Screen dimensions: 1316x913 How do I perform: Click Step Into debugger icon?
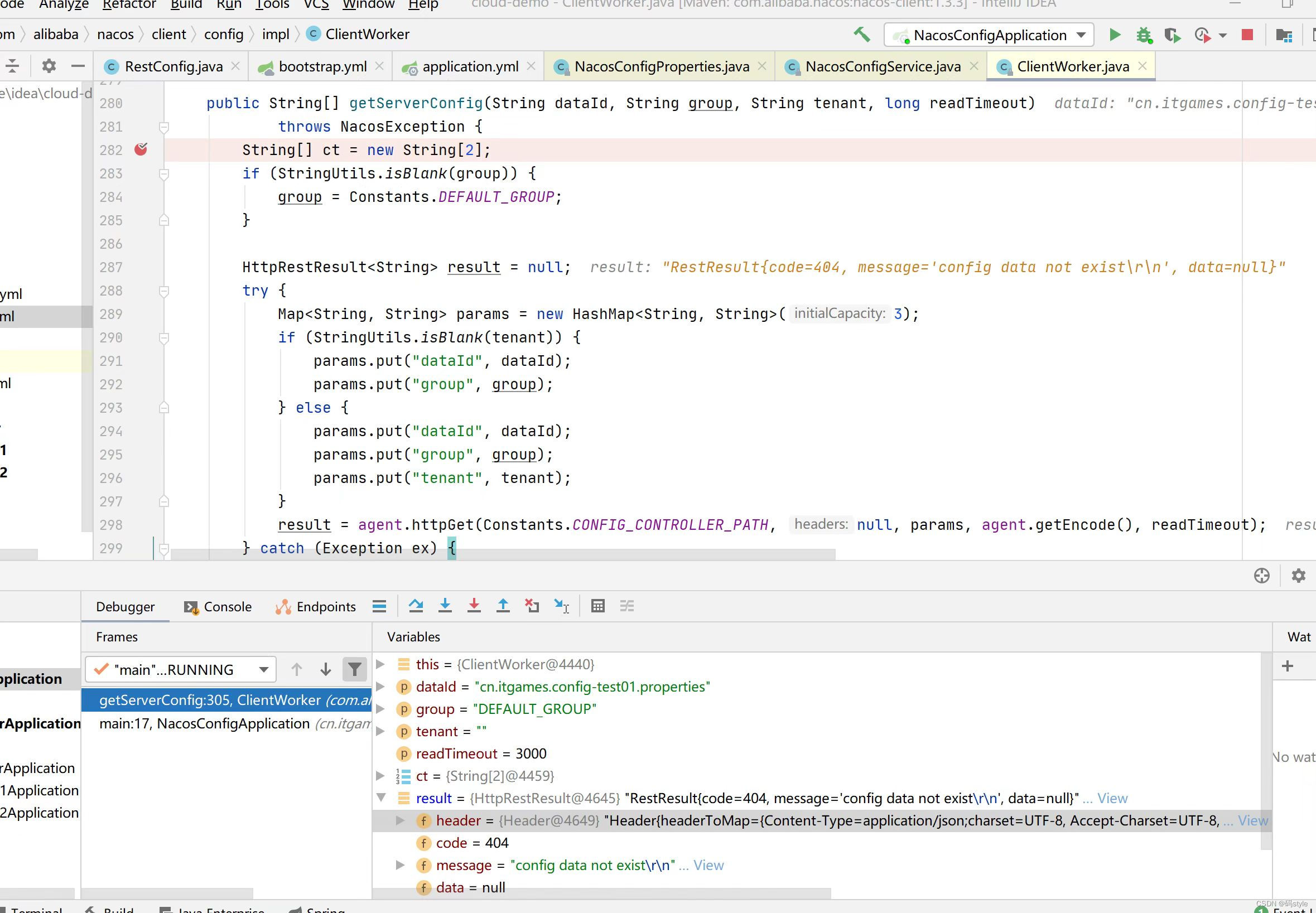[x=445, y=606]
